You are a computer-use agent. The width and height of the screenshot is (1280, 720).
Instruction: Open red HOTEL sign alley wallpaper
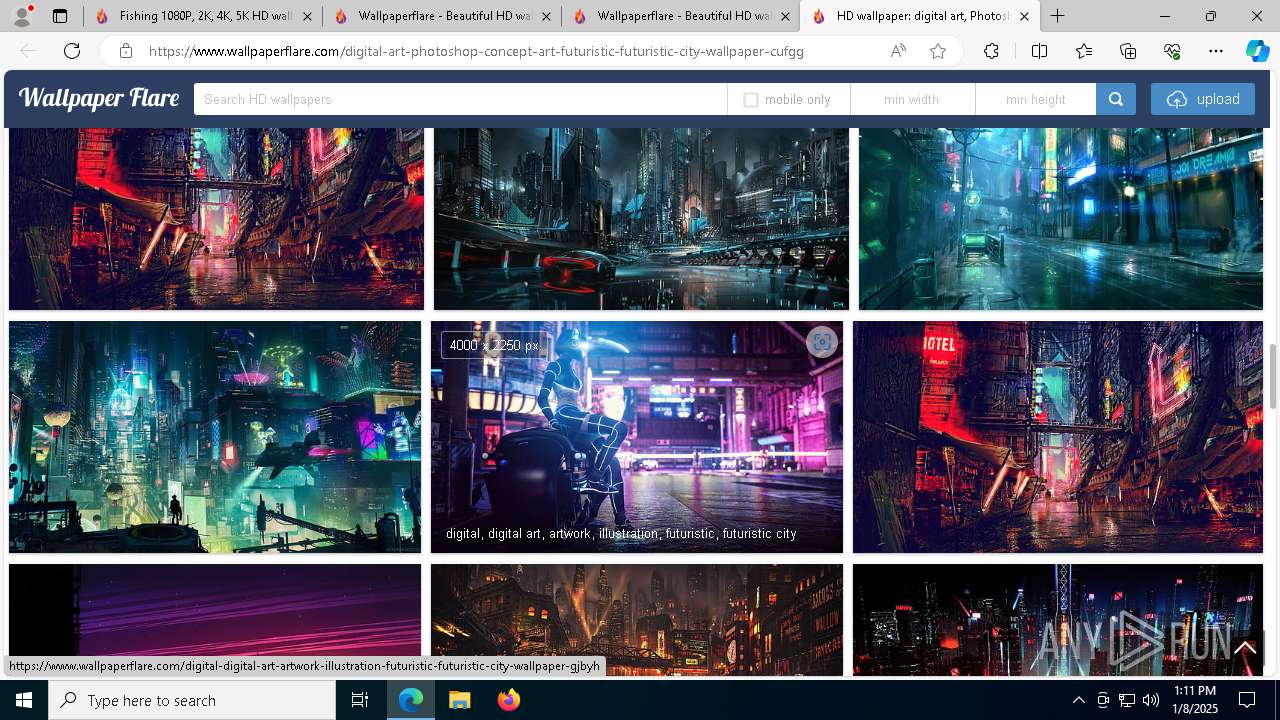coord(1058,436)
